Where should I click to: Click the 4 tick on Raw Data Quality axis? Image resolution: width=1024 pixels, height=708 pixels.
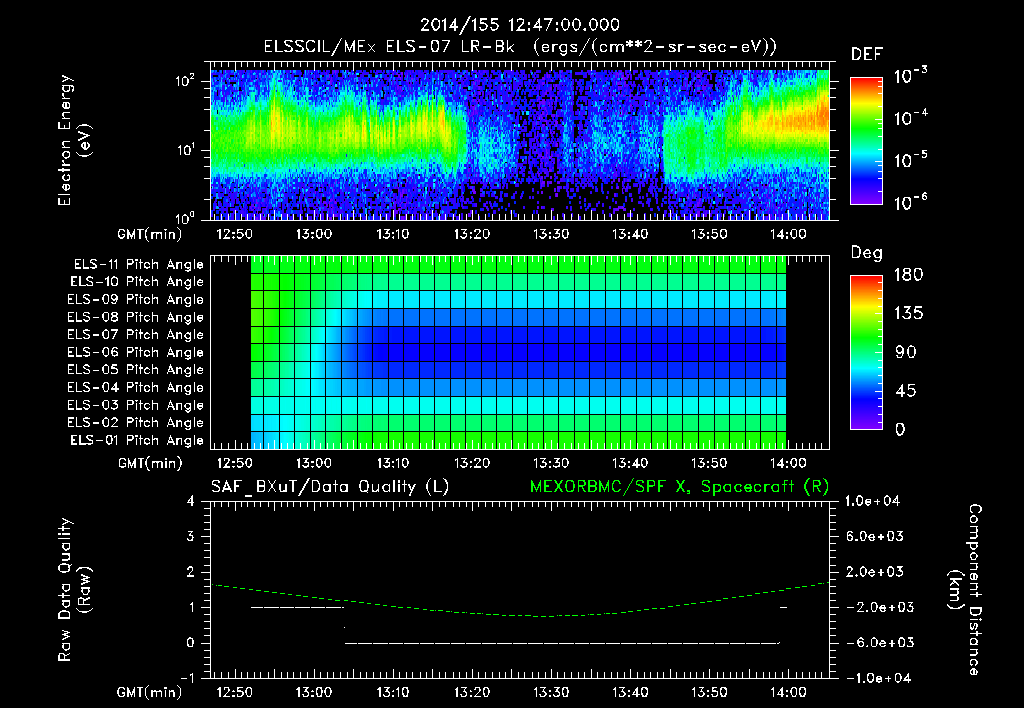click(x=191, y=502)
